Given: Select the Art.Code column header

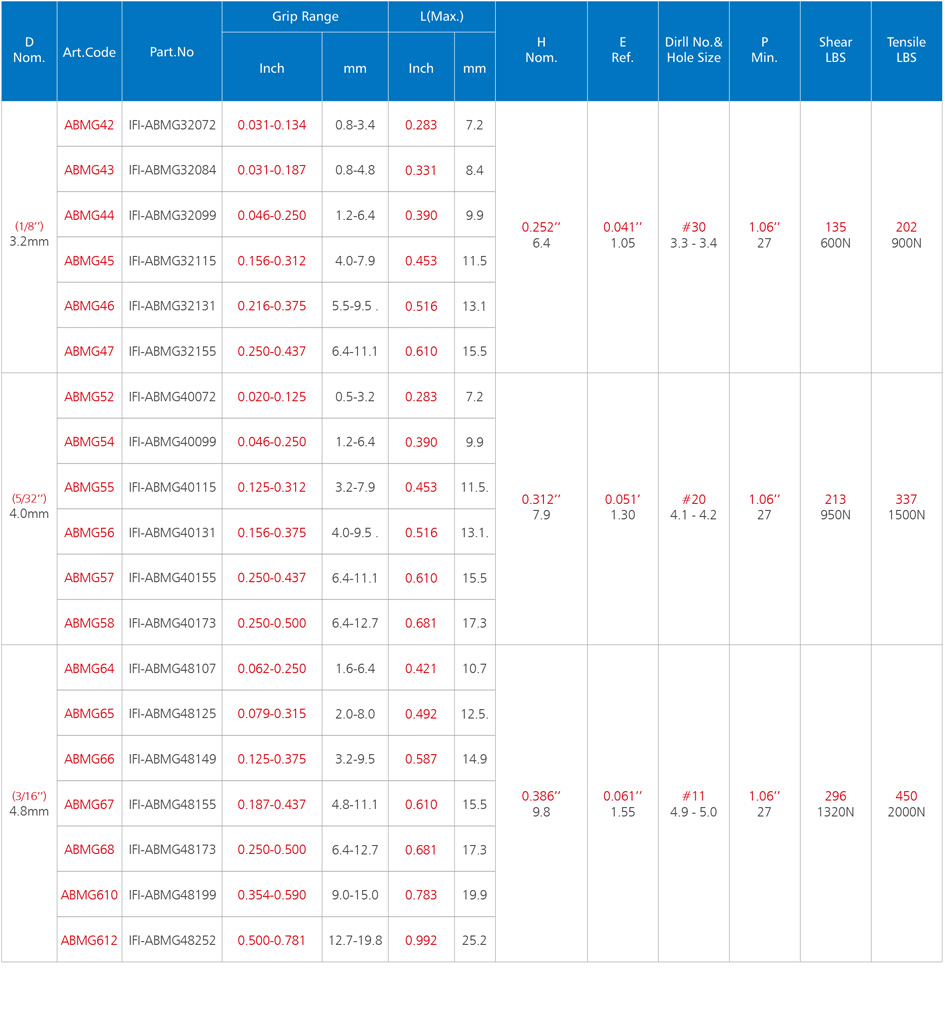Looking at the screenshot, I should pyautogui.click(x=89, y=51).
